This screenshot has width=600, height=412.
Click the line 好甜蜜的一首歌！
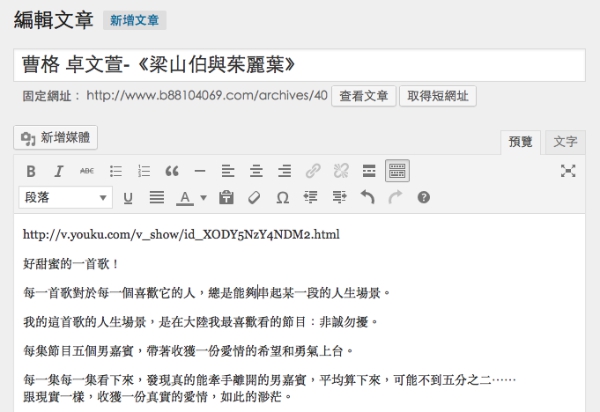[71, 264]
